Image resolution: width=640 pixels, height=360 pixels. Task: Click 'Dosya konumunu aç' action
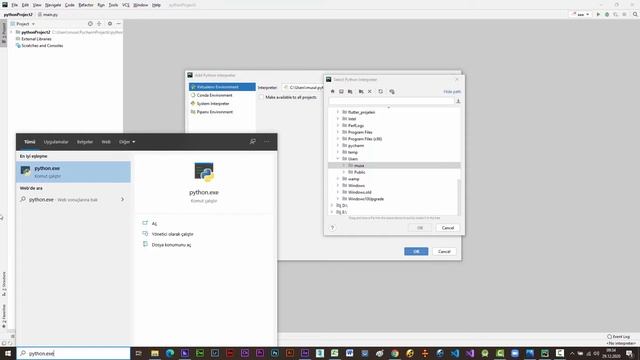point(171,245)
